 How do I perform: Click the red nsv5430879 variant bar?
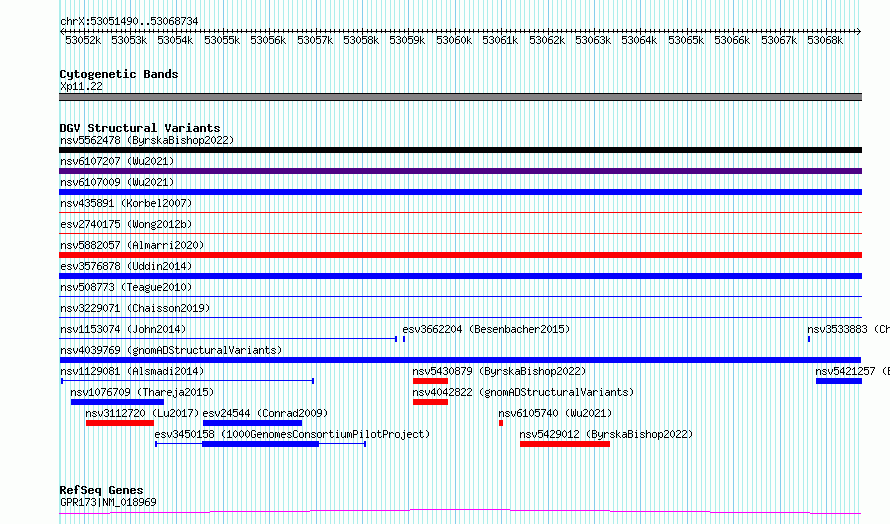[x=430, y=381]
